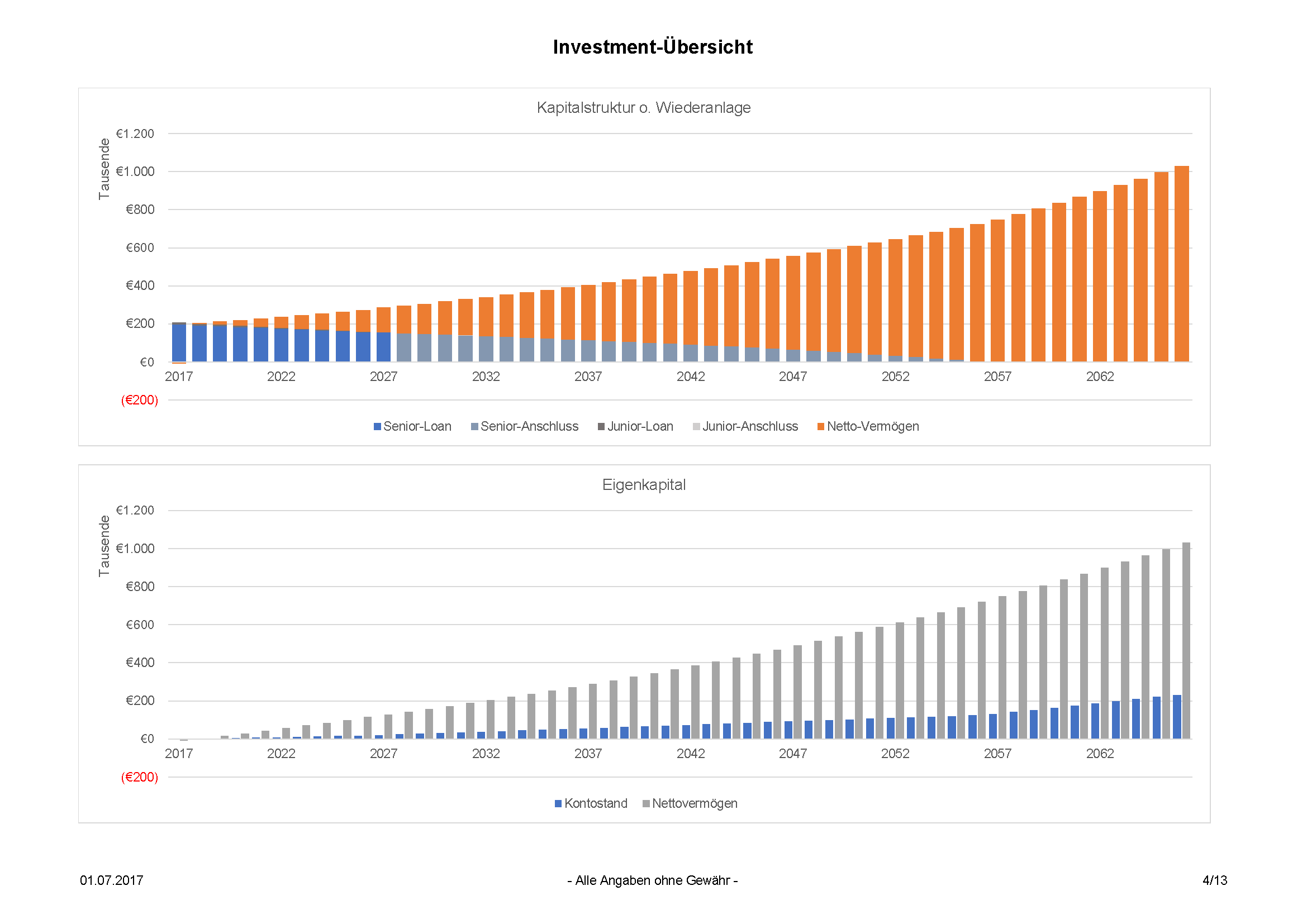The width and height of the screenshot is (1307, 924).
Task: Select the Netto-Vermögen legend label
Action: pos(873,427)
